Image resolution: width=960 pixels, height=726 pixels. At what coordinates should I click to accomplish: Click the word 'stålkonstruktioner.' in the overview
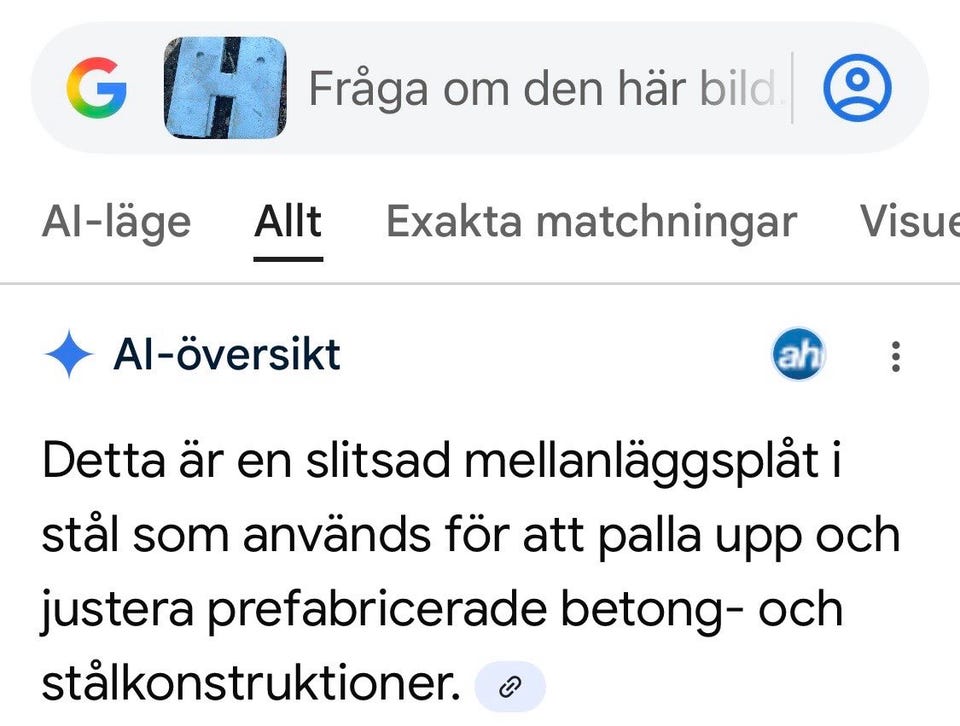(249, 685)
